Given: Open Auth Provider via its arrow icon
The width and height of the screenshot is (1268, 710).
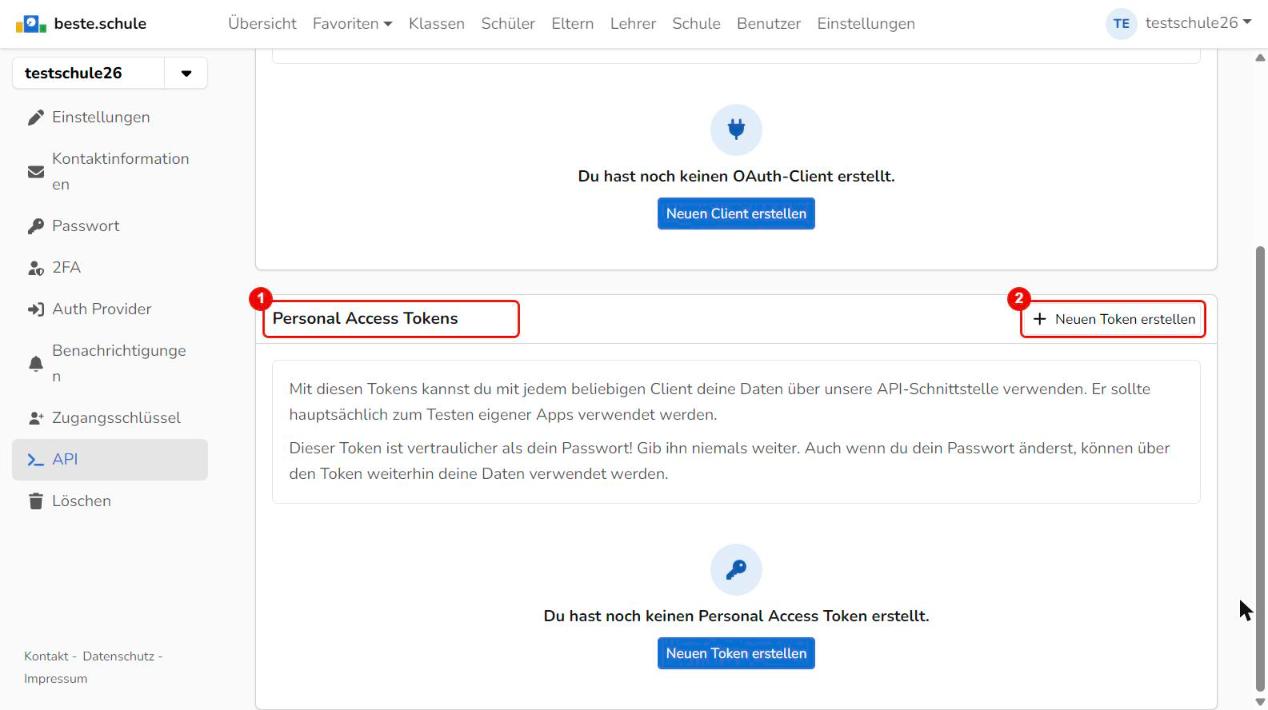Looking at the screenshot, I should [x=35, y=309].
